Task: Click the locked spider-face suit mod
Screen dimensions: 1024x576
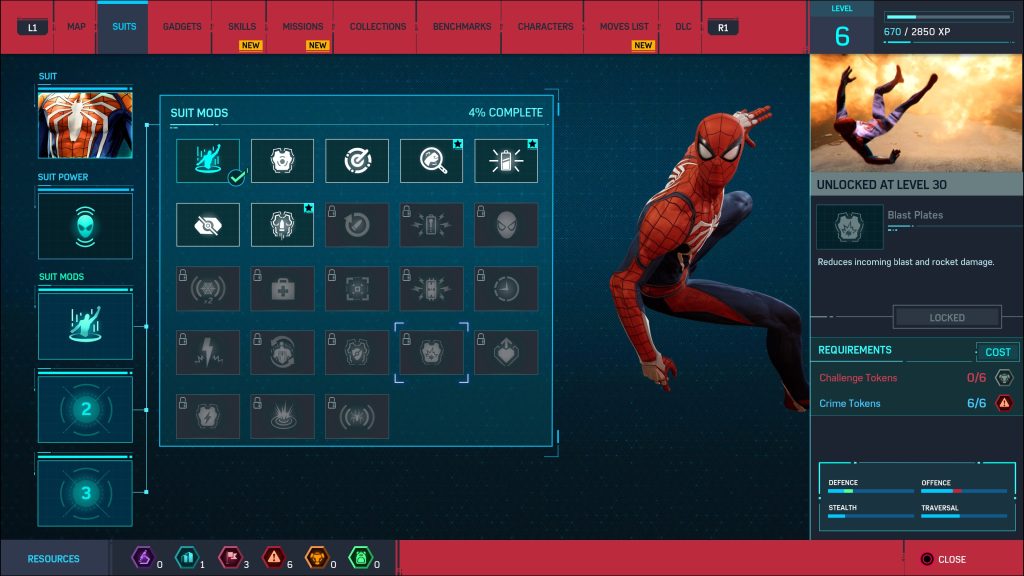Action: click(506, 224)
